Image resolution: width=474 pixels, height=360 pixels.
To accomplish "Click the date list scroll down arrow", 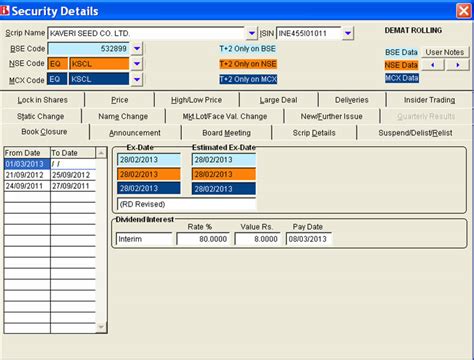I will coord(101,327).
